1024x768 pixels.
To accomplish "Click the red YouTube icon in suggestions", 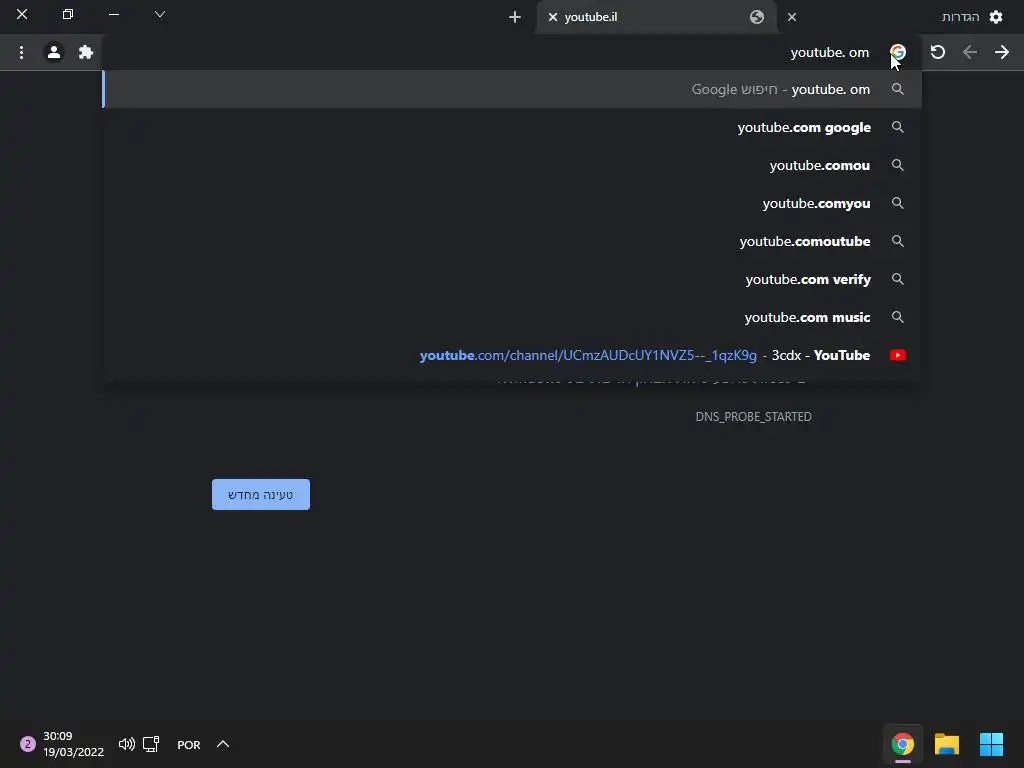I will 898,355.
